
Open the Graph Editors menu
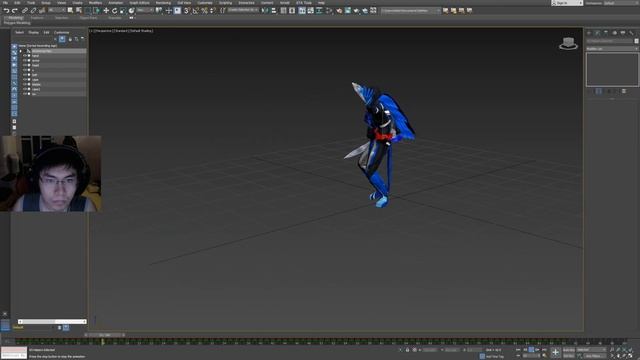tap(139, 3)
